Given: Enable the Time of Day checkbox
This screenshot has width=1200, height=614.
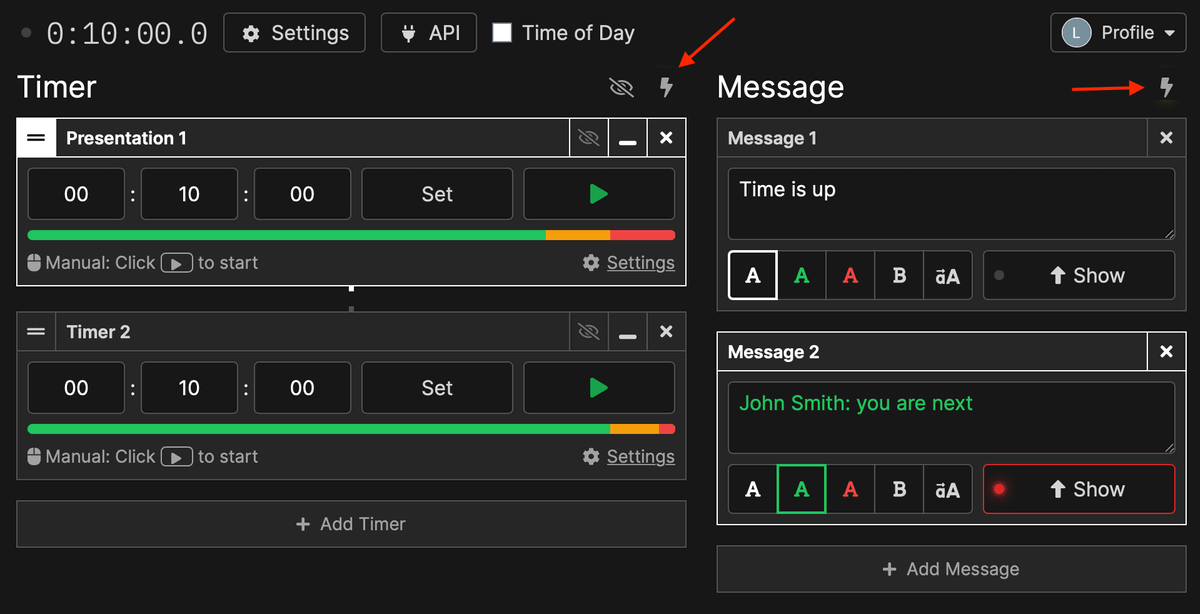Looking at the screenshot, I should tap(501, 32).
